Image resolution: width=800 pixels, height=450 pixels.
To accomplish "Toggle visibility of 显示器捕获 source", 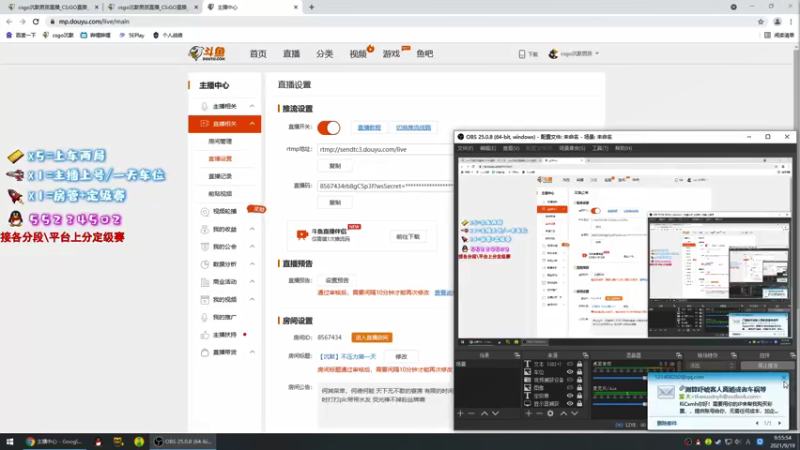I will [570, 404].
